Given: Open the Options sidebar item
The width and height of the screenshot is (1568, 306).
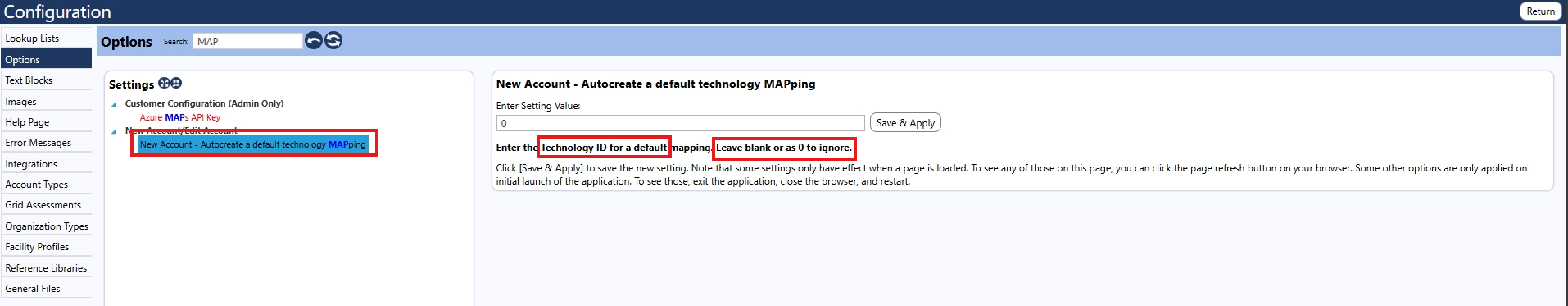Looking at the screenshot, I should click(x=46, y=59).
